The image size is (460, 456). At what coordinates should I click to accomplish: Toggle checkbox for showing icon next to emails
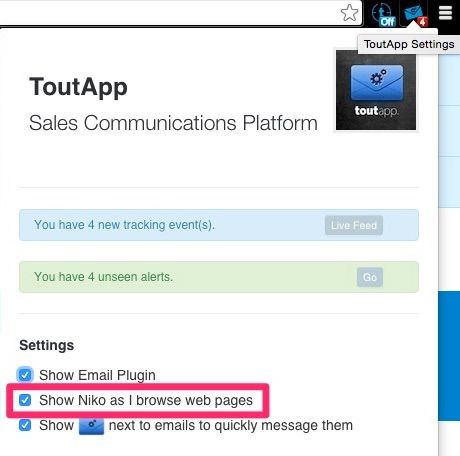click(x=25, y=425)
